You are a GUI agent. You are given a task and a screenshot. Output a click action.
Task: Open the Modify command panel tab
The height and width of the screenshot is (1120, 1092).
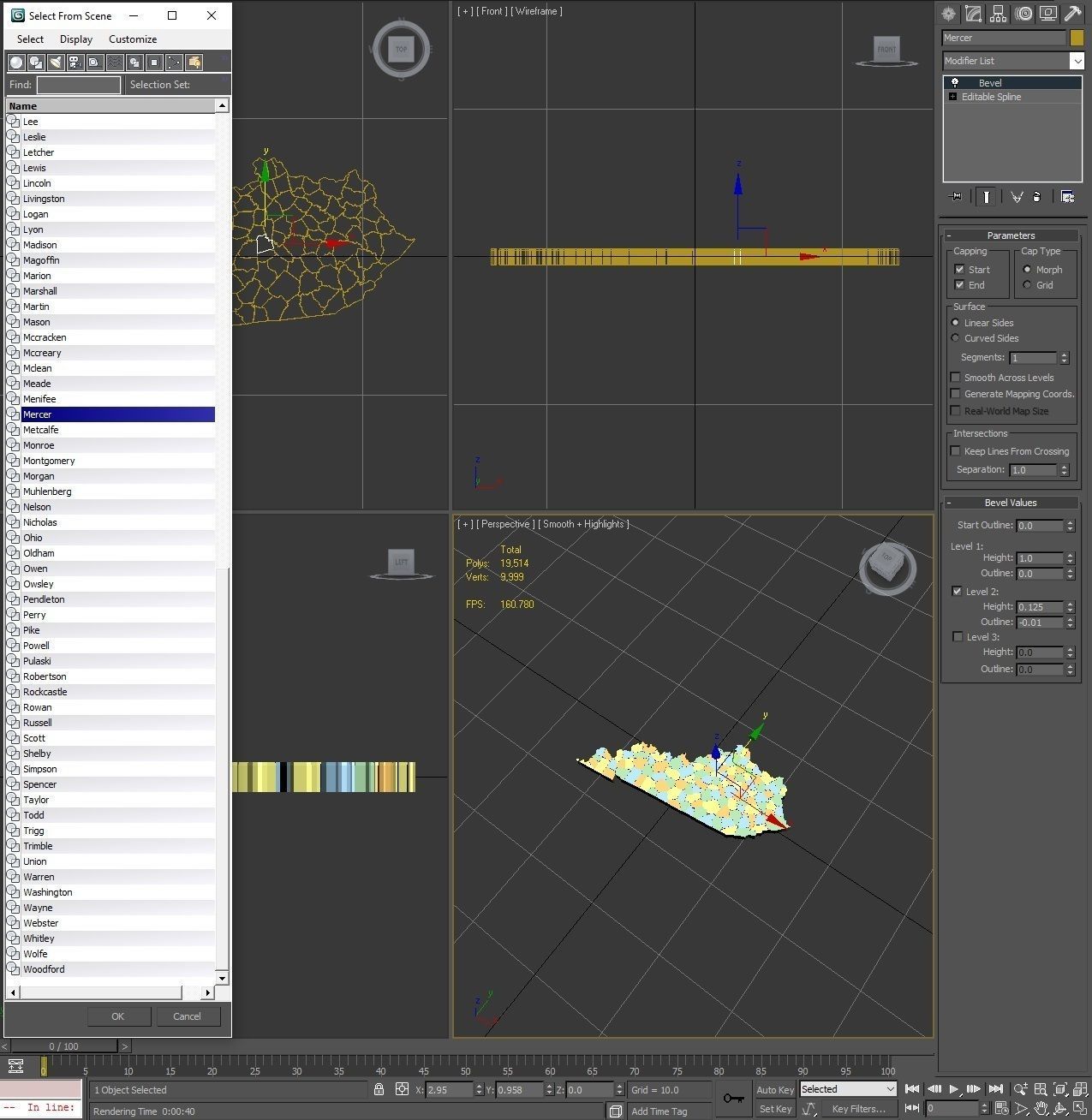tap(973, 14)
